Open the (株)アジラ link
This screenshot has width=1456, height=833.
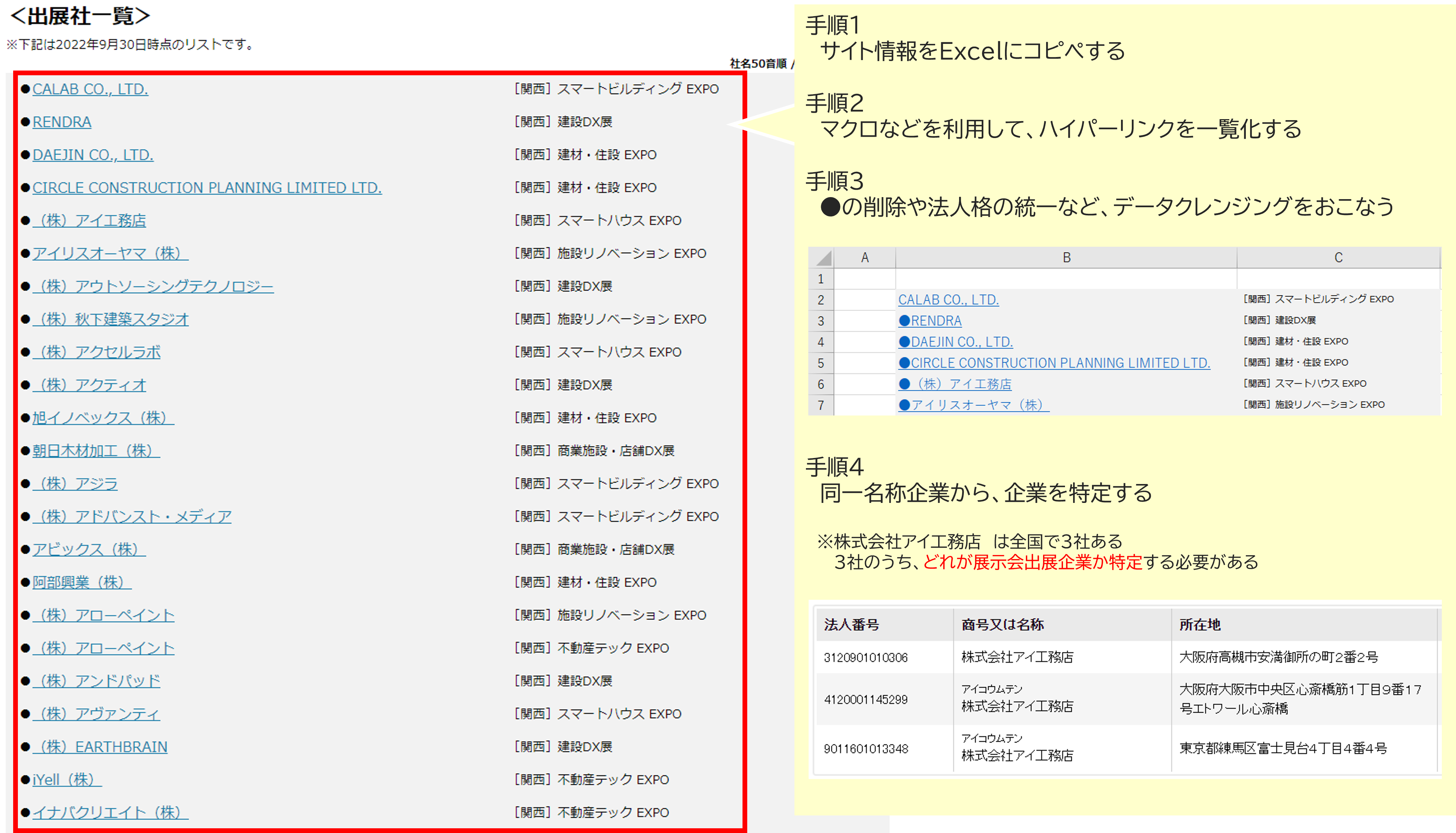pos(75,483)
